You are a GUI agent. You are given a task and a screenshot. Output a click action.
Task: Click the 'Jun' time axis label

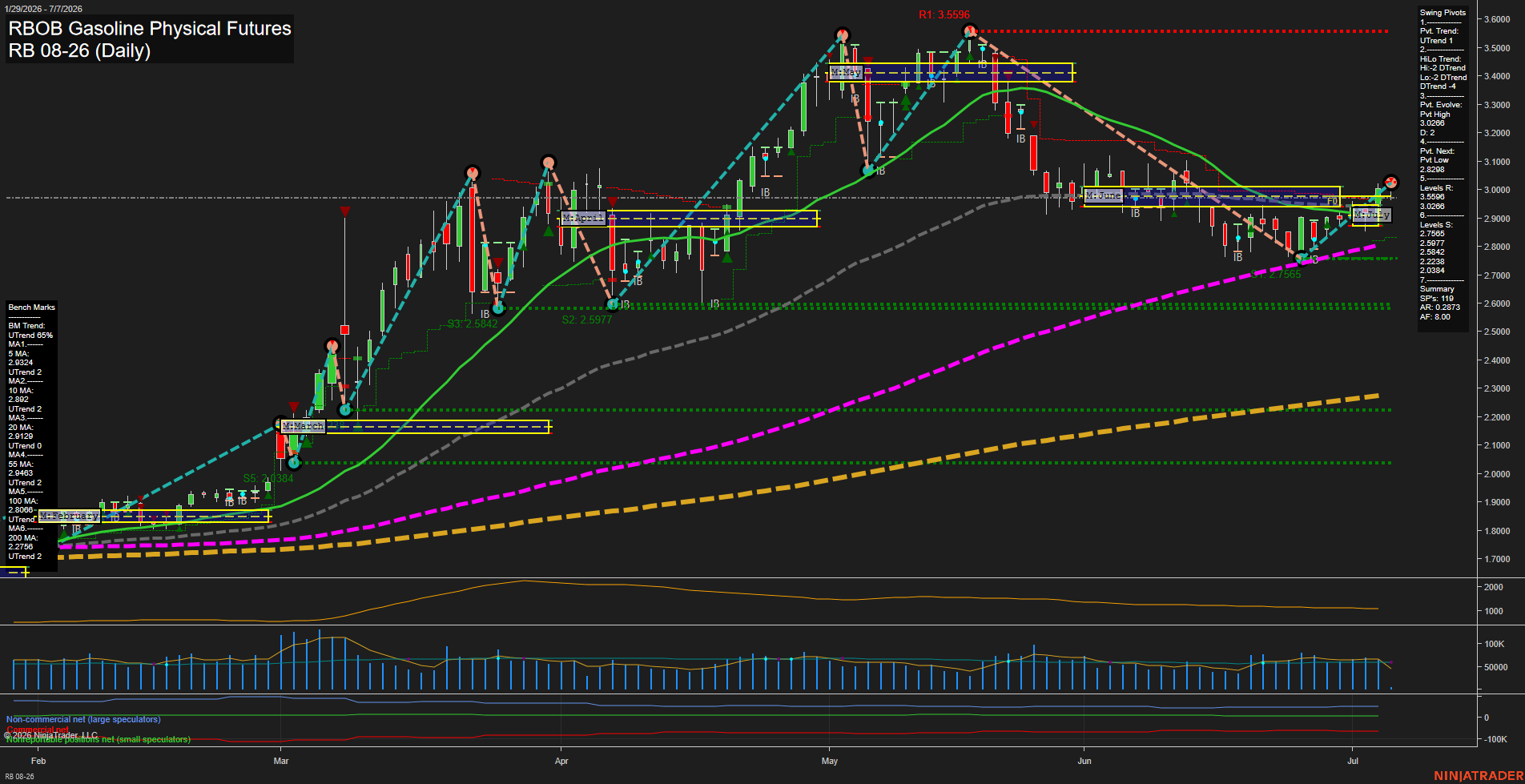click(1084, 761)
